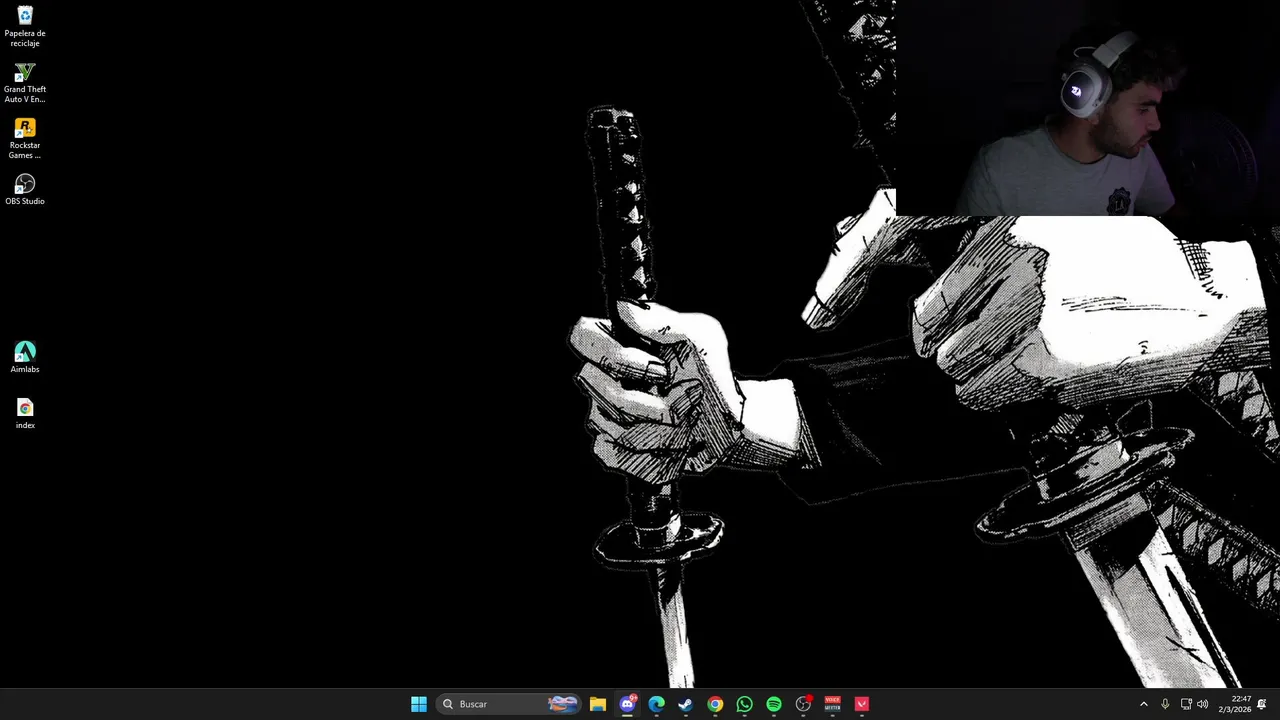This screenshot has height=720, width=1280.
Task: Select the index Chrome file on desktop
Action: (25, 414)
